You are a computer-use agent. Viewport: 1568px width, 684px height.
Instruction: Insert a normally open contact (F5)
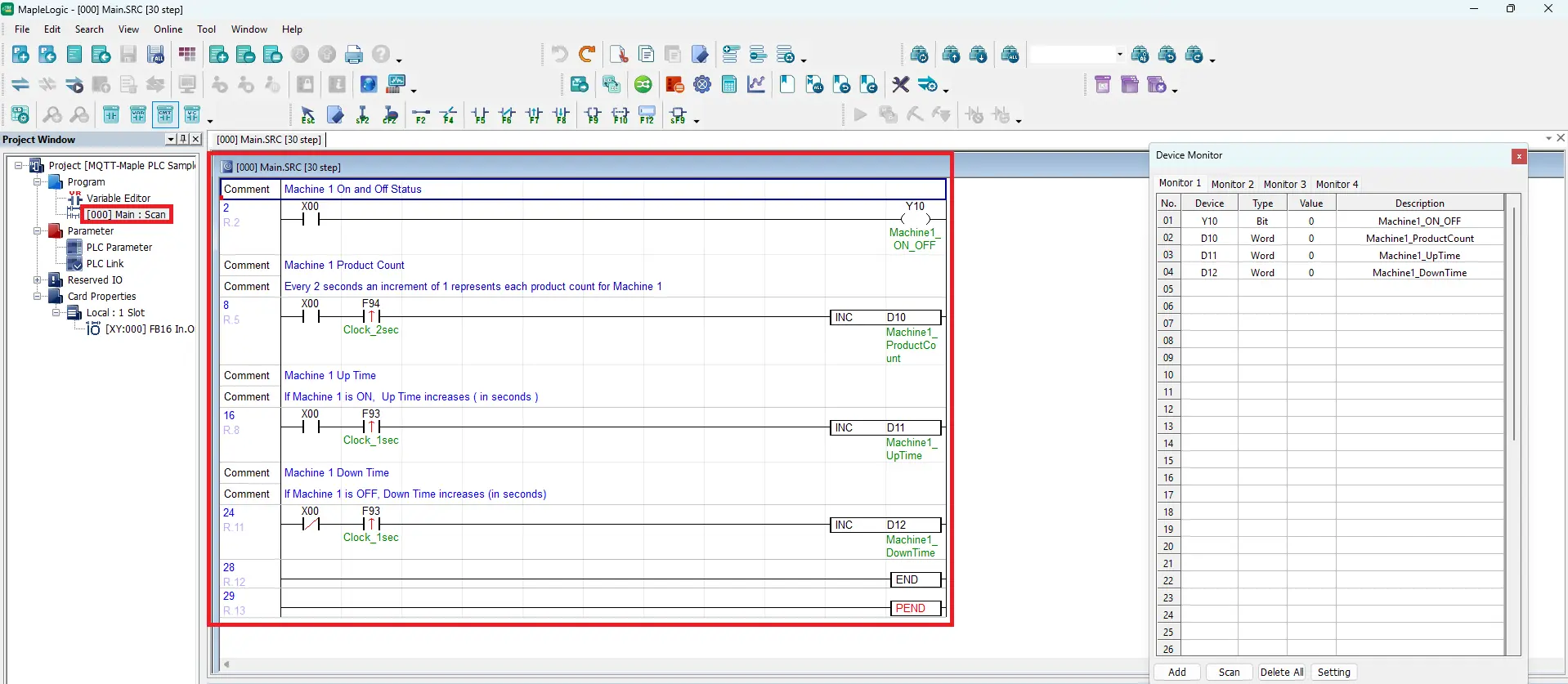tap(480, 116)
